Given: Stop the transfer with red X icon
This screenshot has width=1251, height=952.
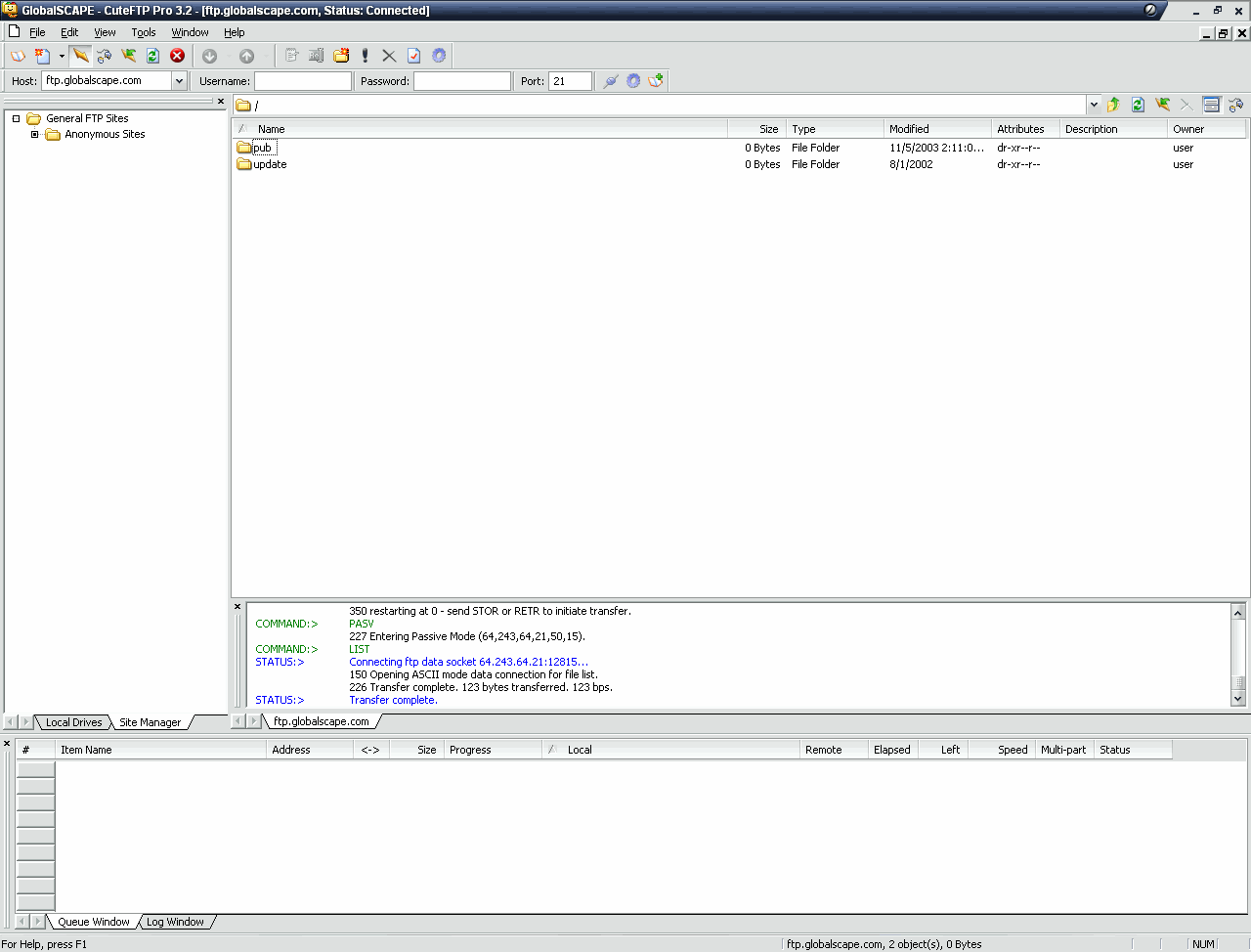Looking at the screenshot, I should (x=177, y=56).
